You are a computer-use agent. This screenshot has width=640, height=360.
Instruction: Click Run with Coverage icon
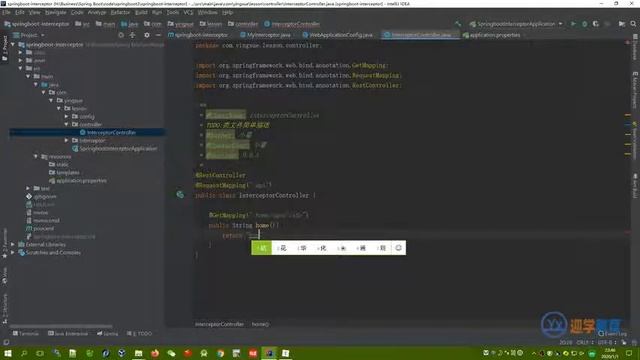tap(596, 24)
